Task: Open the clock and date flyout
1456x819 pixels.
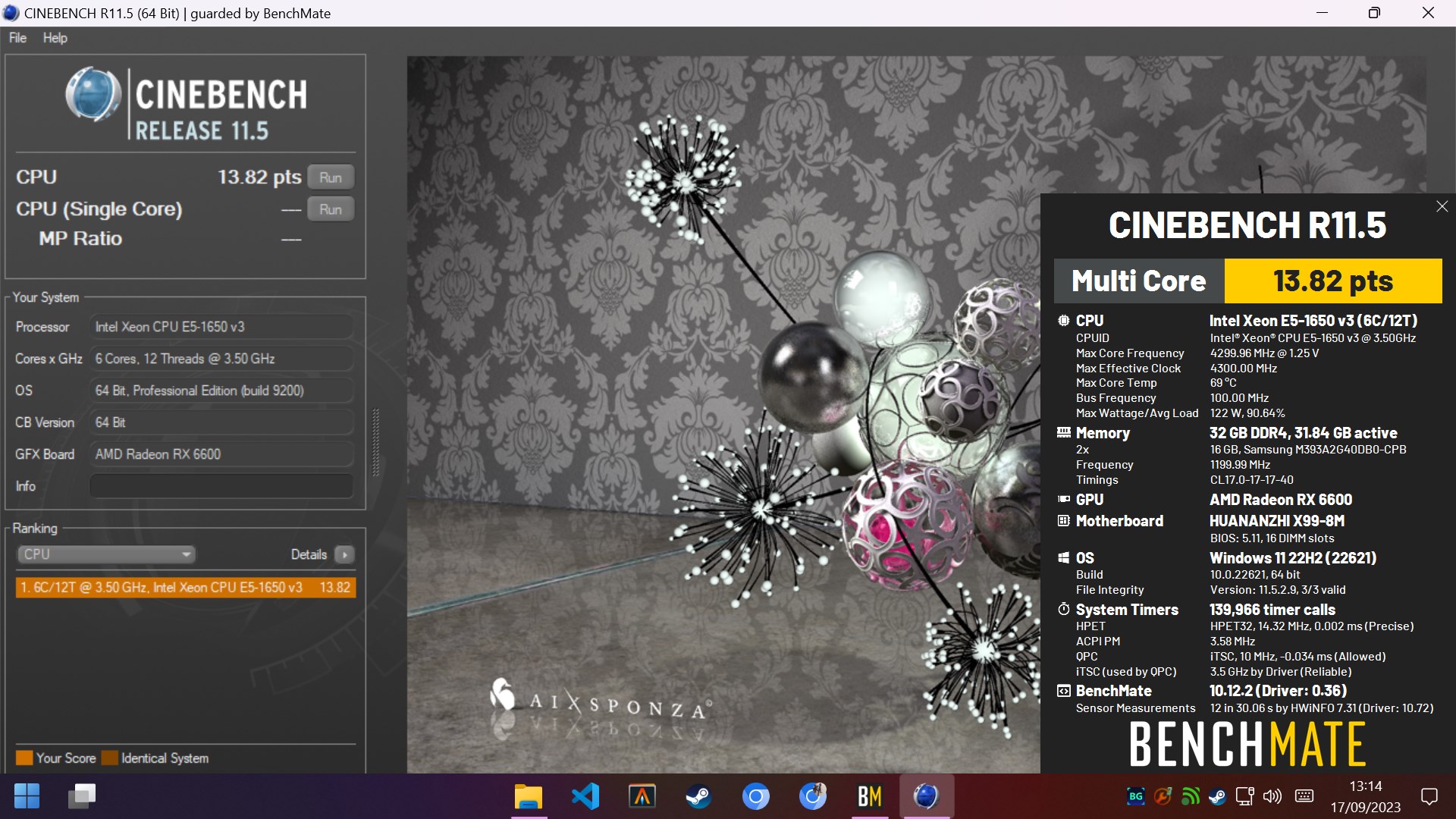Action: 1365,796
